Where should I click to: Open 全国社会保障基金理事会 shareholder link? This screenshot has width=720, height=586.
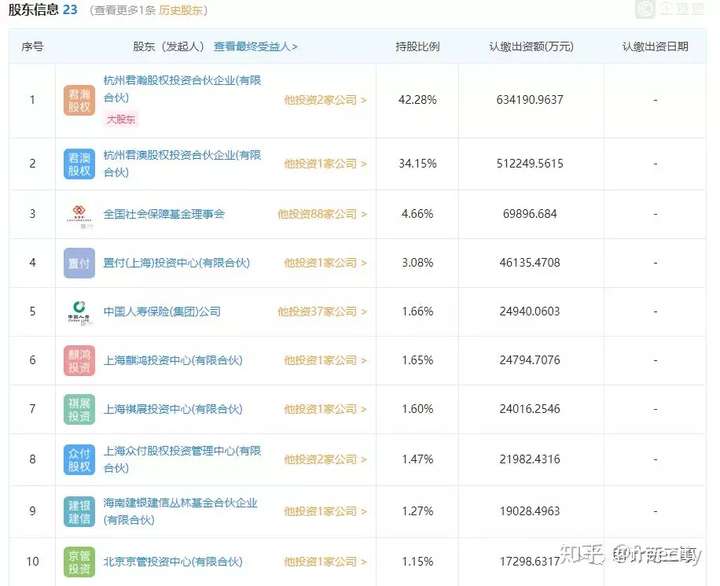click(x=164, y=214)
